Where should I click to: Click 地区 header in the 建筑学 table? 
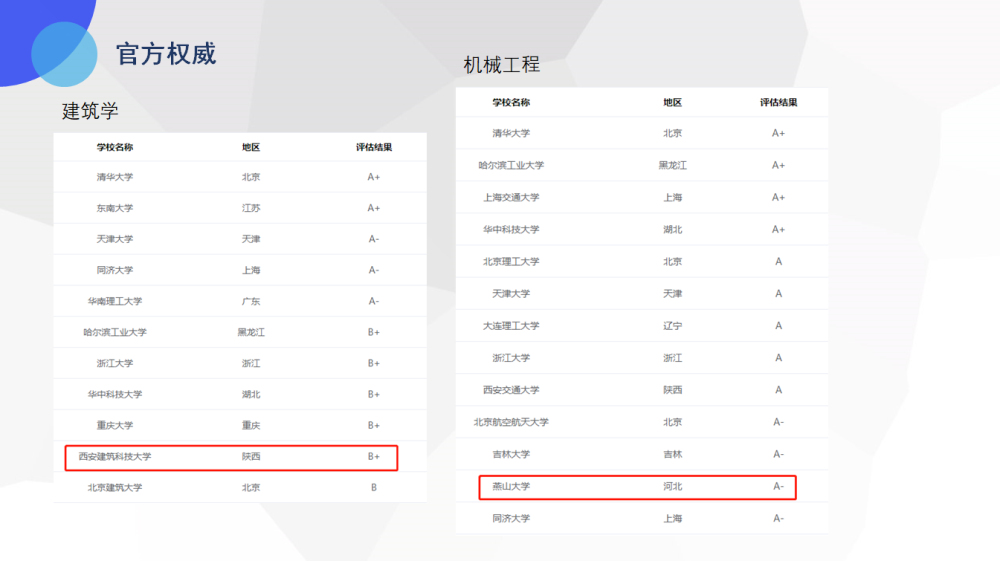pyautogui.click(x=251, y=147)
